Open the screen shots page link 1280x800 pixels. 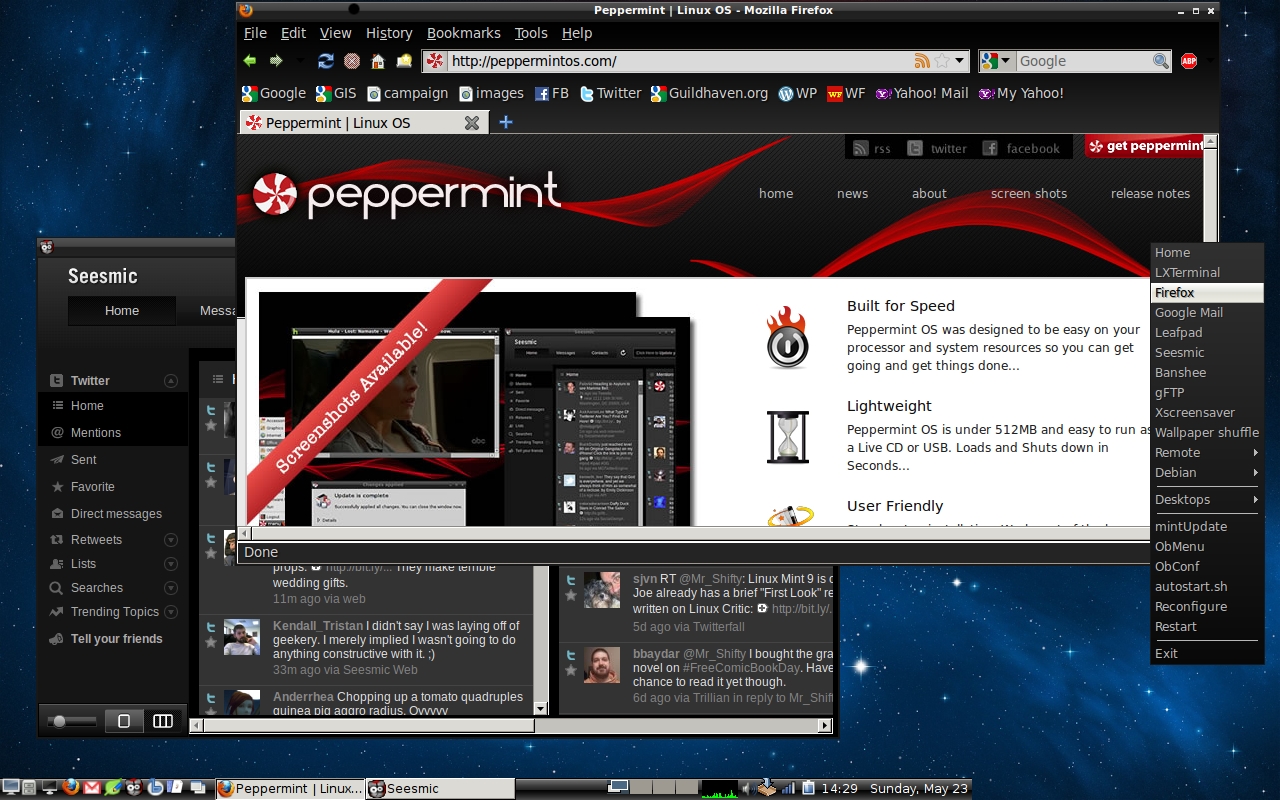1029,194
